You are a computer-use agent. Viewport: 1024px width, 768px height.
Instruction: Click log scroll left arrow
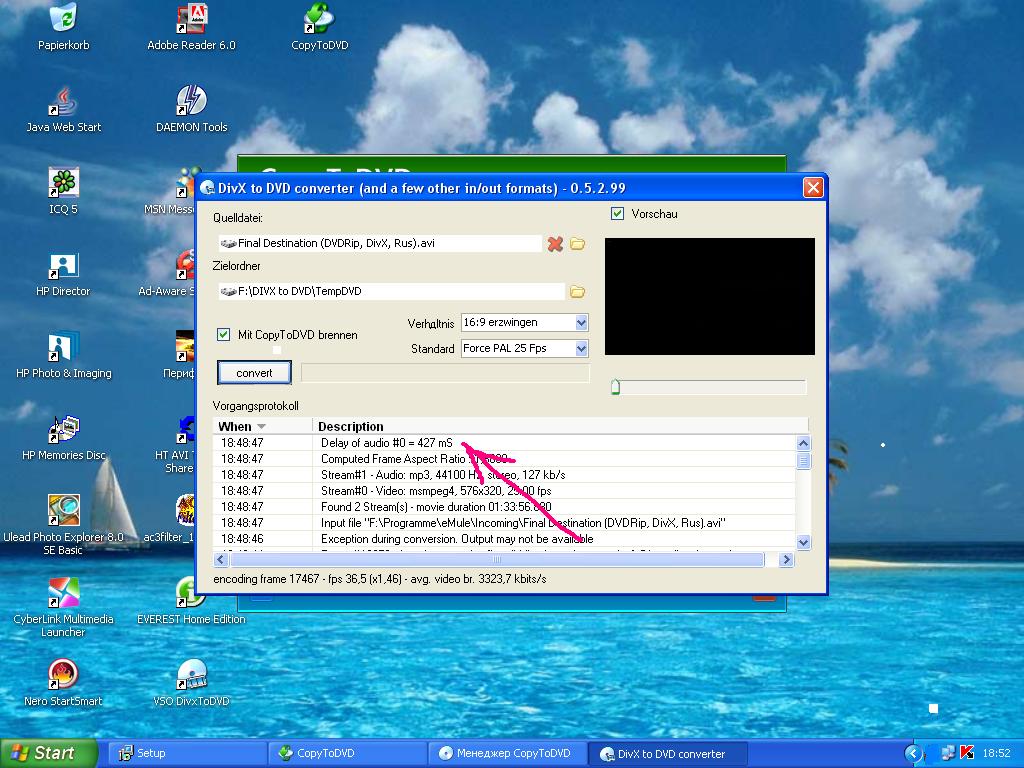click(x=221, y=560)
